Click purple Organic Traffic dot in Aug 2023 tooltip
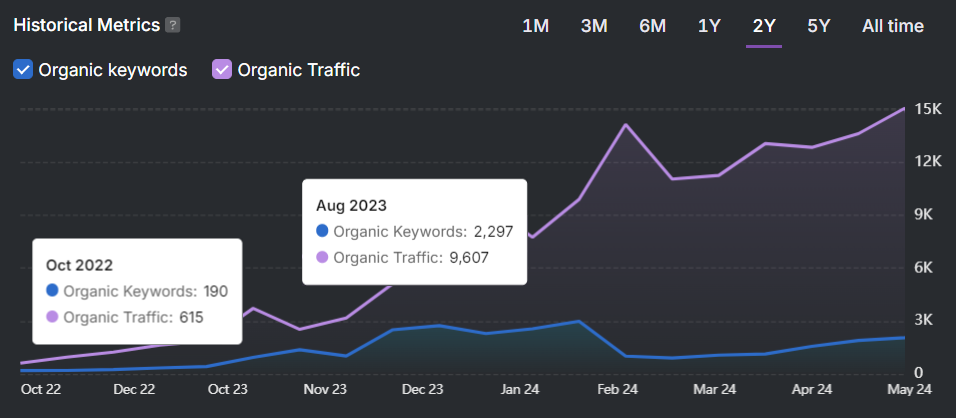This screenshot has height=418, width=956. (x=322, y=257)
